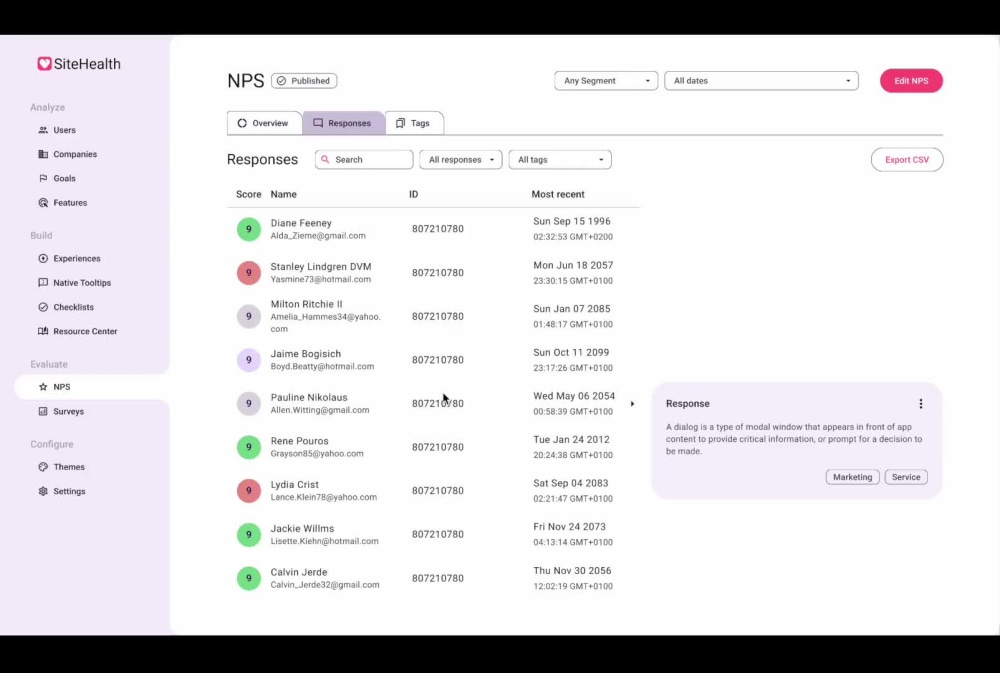Open Companies in the sidebar
This screenshot has height=673, width=1000.
click(x=68, y=154)
